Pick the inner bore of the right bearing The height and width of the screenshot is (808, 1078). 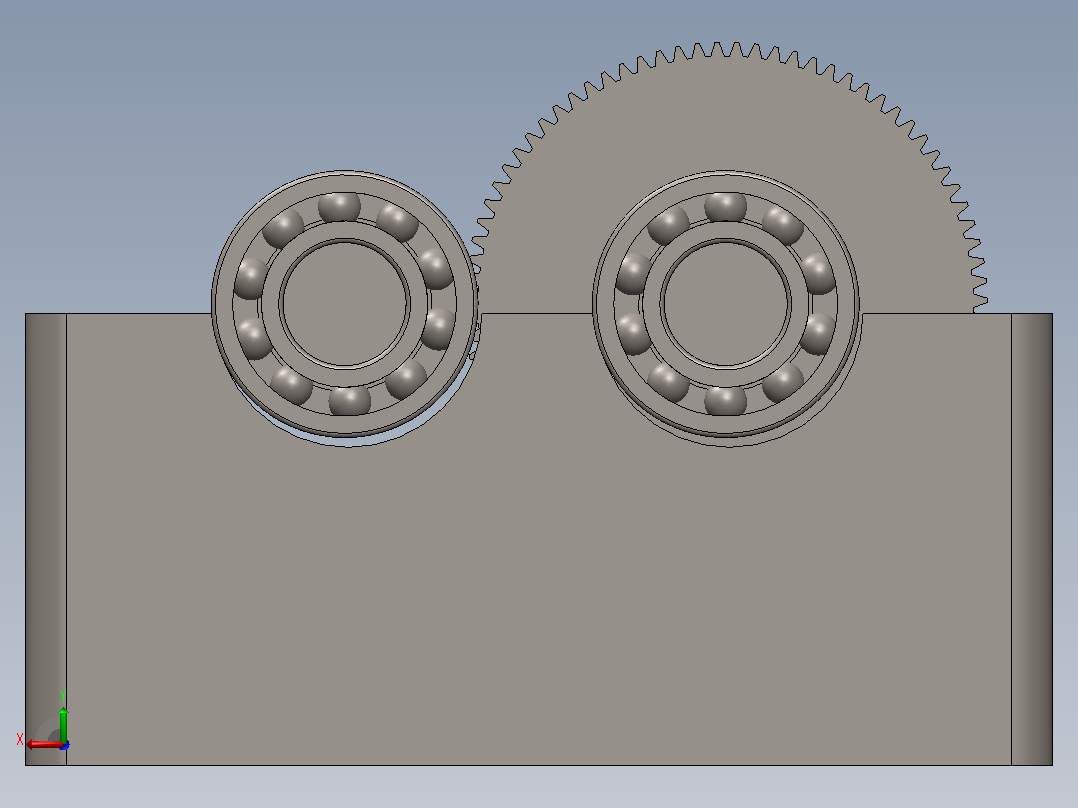click(x=726, y=303)
